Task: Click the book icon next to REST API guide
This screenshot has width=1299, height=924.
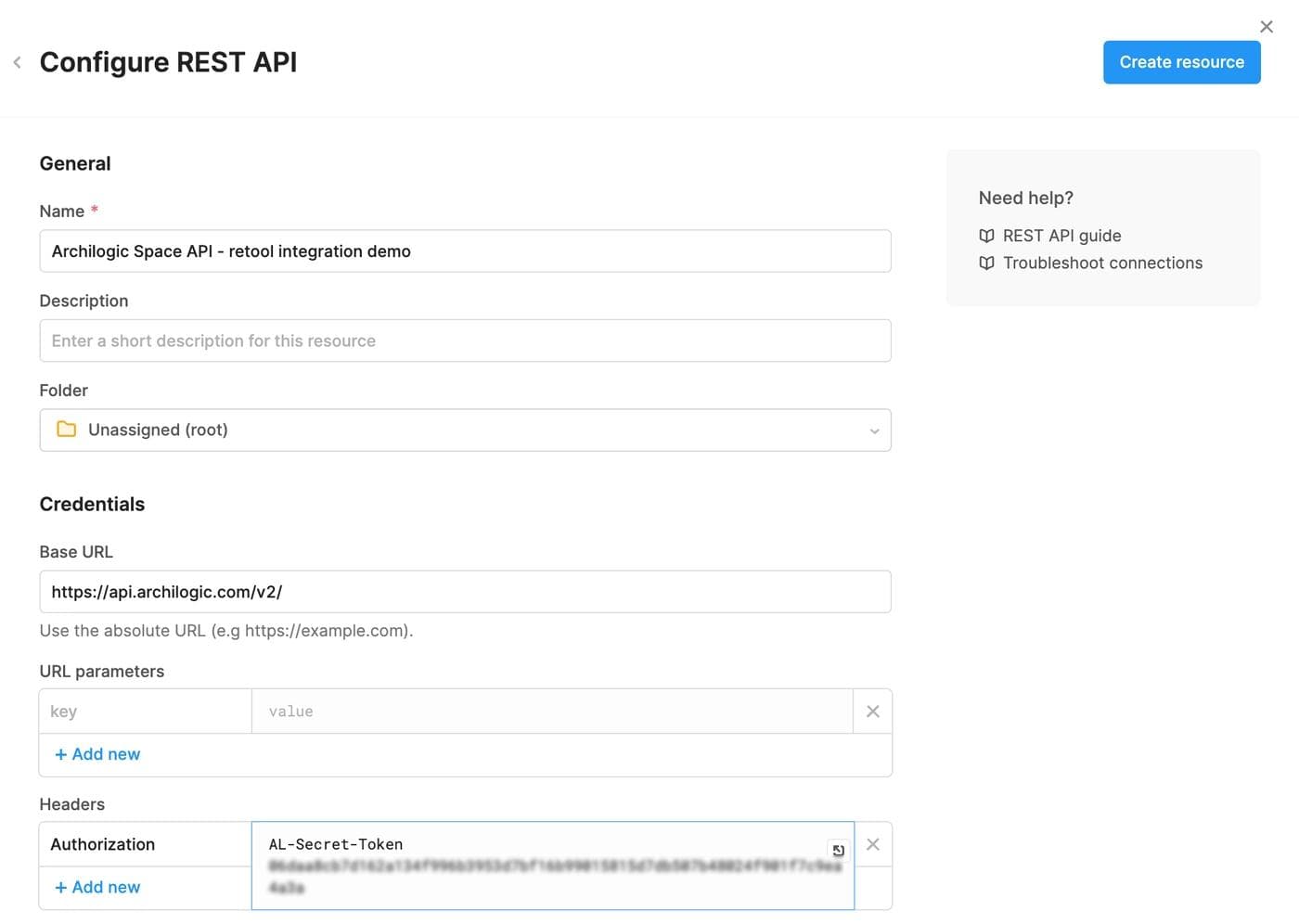Action: (986, 236)
